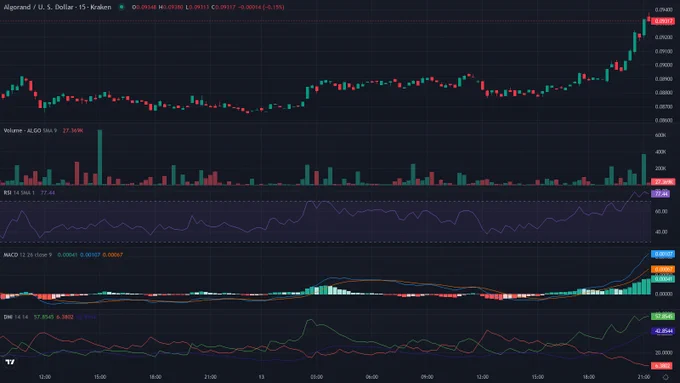This screenshot has height=383, width=680.
Task: Click the TradingView logo
Action: [10, 362]
